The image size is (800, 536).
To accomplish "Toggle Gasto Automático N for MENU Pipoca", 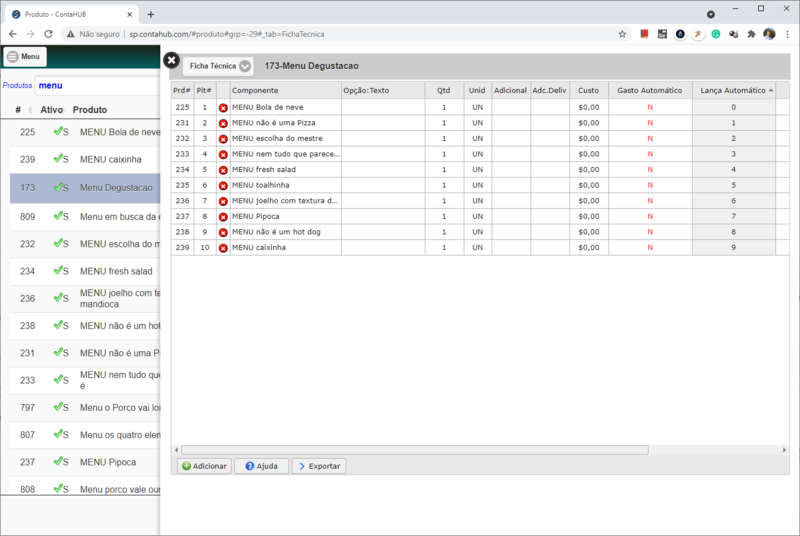I will pos(650,217).
